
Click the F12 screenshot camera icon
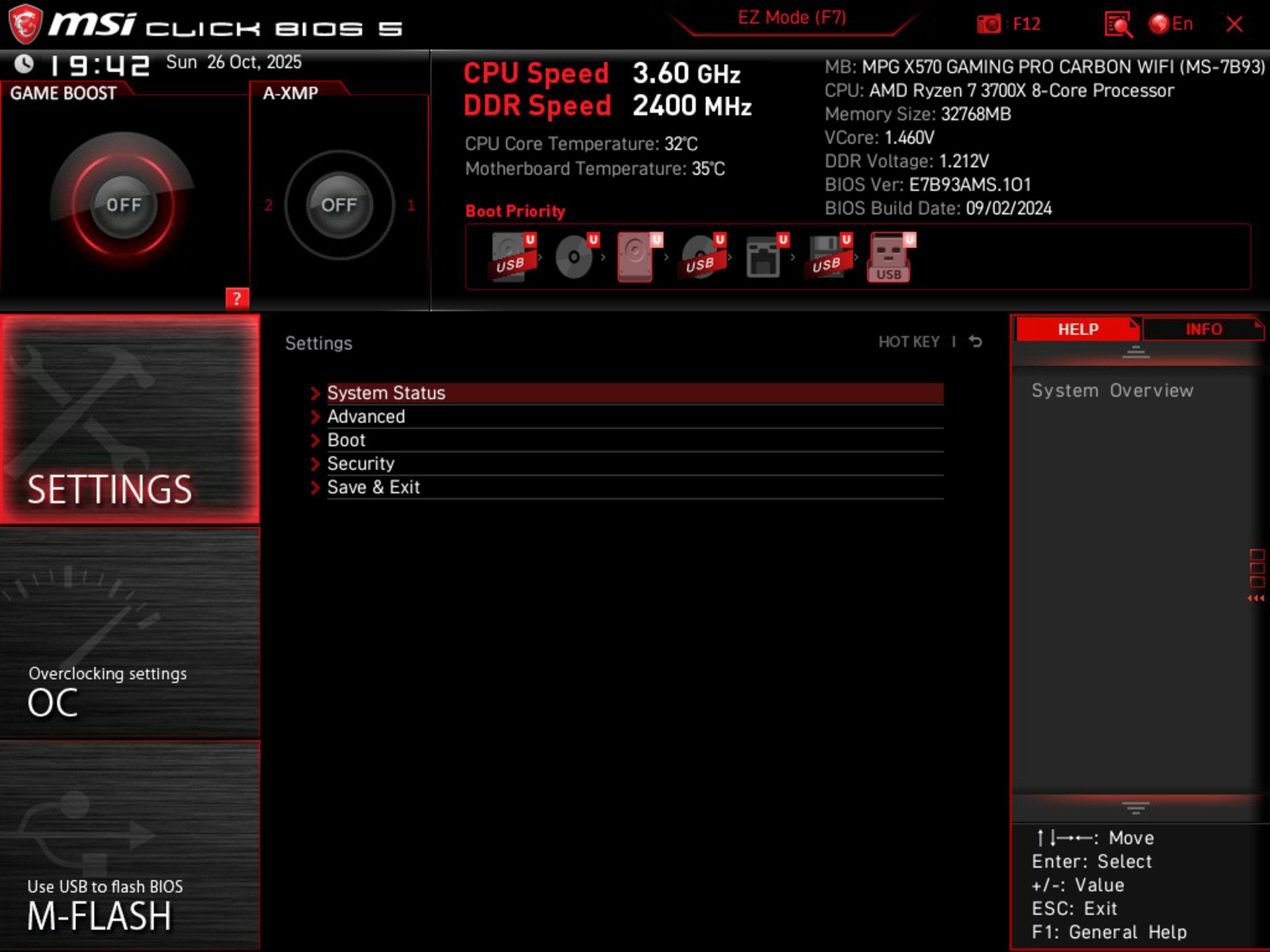tap(990, 24)
